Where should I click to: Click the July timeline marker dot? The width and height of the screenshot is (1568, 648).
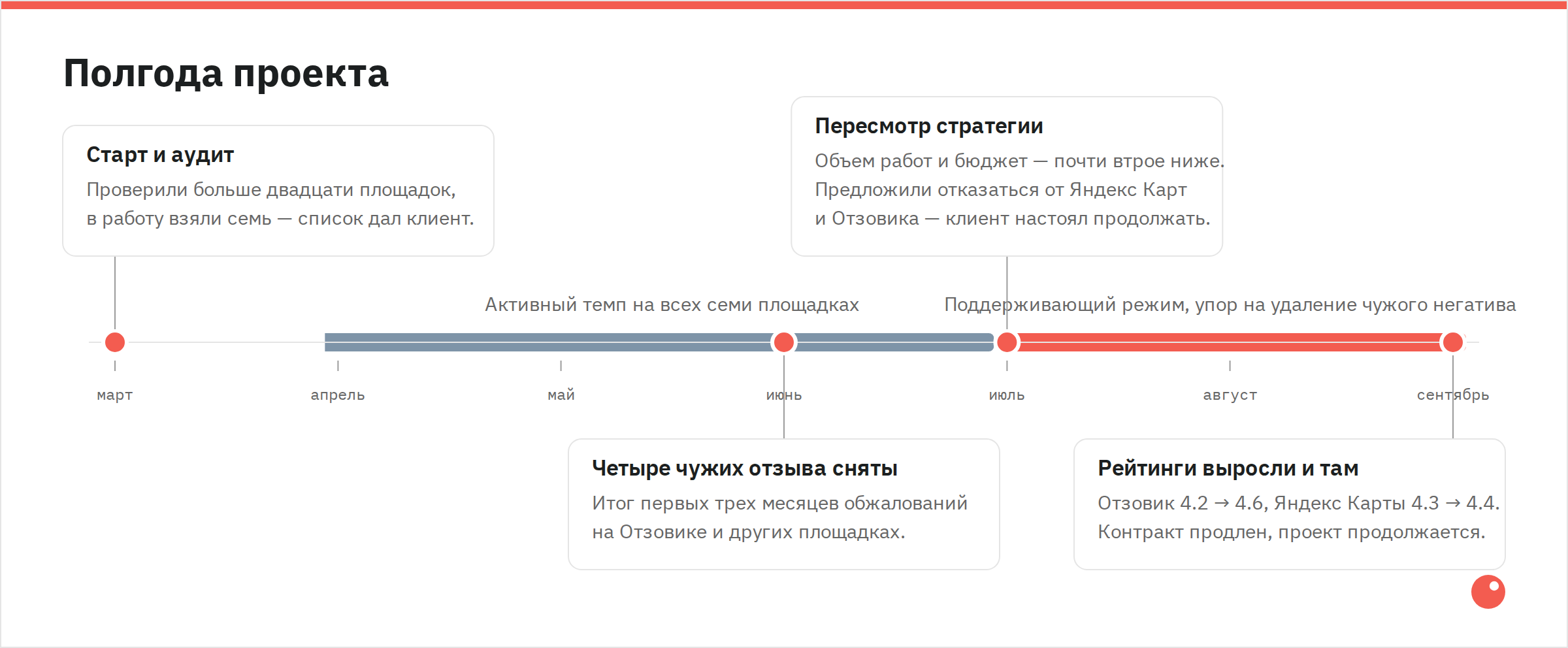pos(1007,342)
